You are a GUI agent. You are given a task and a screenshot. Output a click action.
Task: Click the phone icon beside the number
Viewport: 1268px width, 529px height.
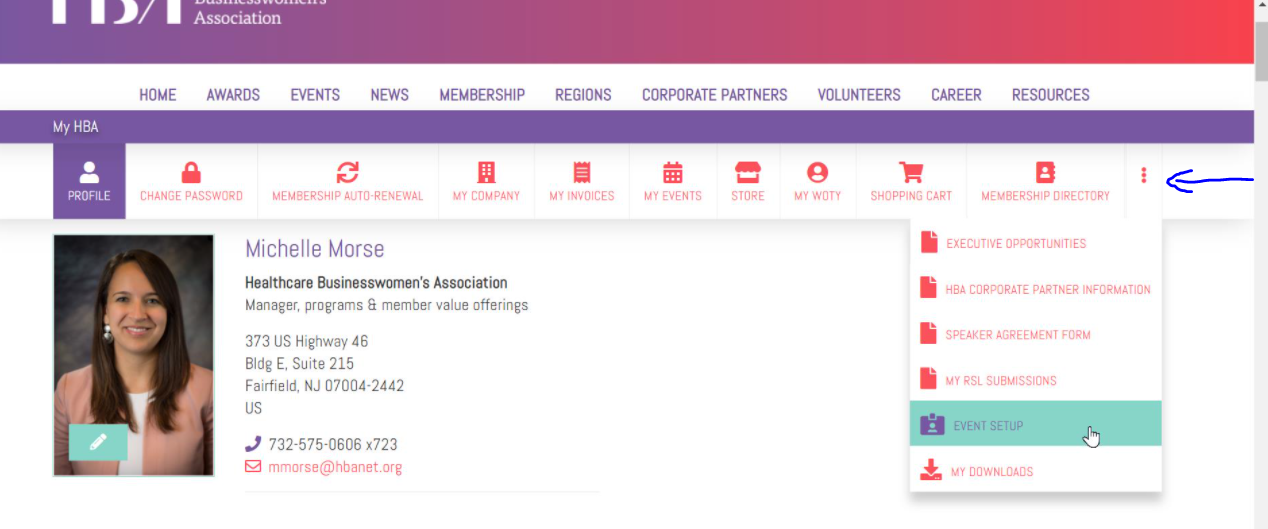pyautogui.click(x=253, y=444)
